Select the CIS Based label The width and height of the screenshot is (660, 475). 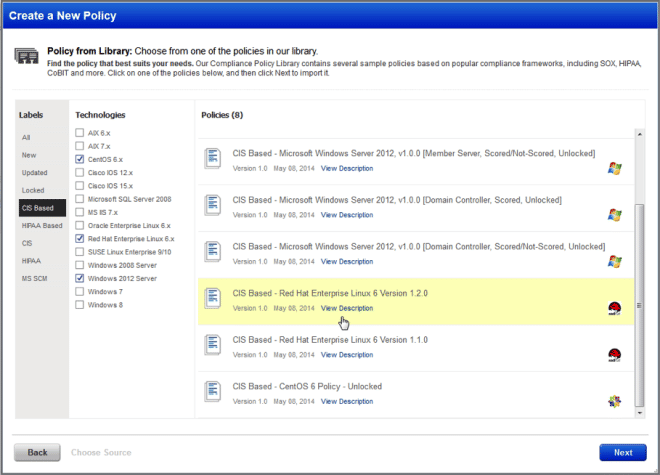click(42, 208)
